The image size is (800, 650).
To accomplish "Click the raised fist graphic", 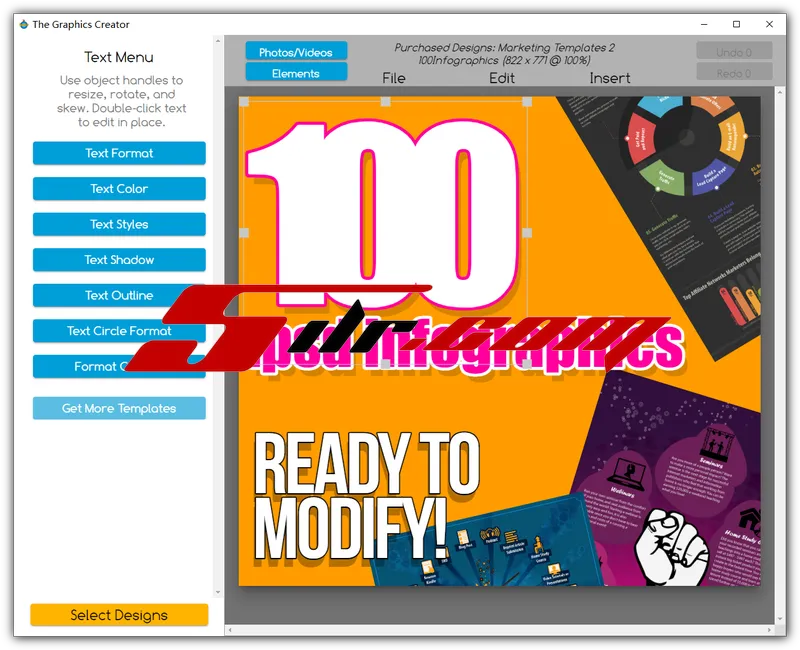I will (671, 548).
